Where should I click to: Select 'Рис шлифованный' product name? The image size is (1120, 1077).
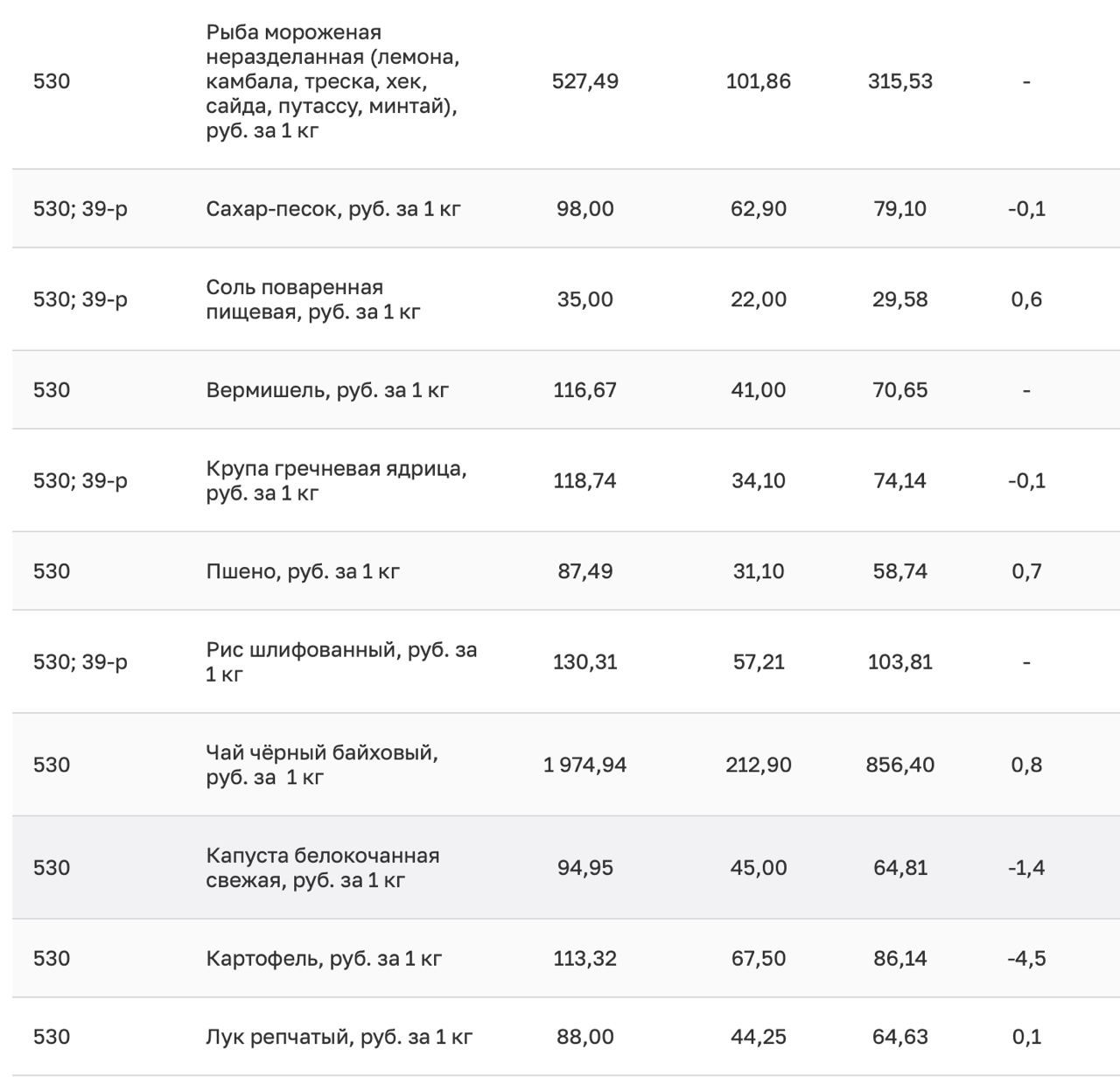(341, 661)
